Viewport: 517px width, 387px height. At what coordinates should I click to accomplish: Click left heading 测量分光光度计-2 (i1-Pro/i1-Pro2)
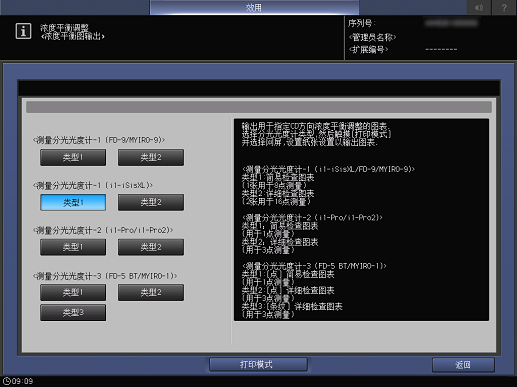tap(103, 230)
